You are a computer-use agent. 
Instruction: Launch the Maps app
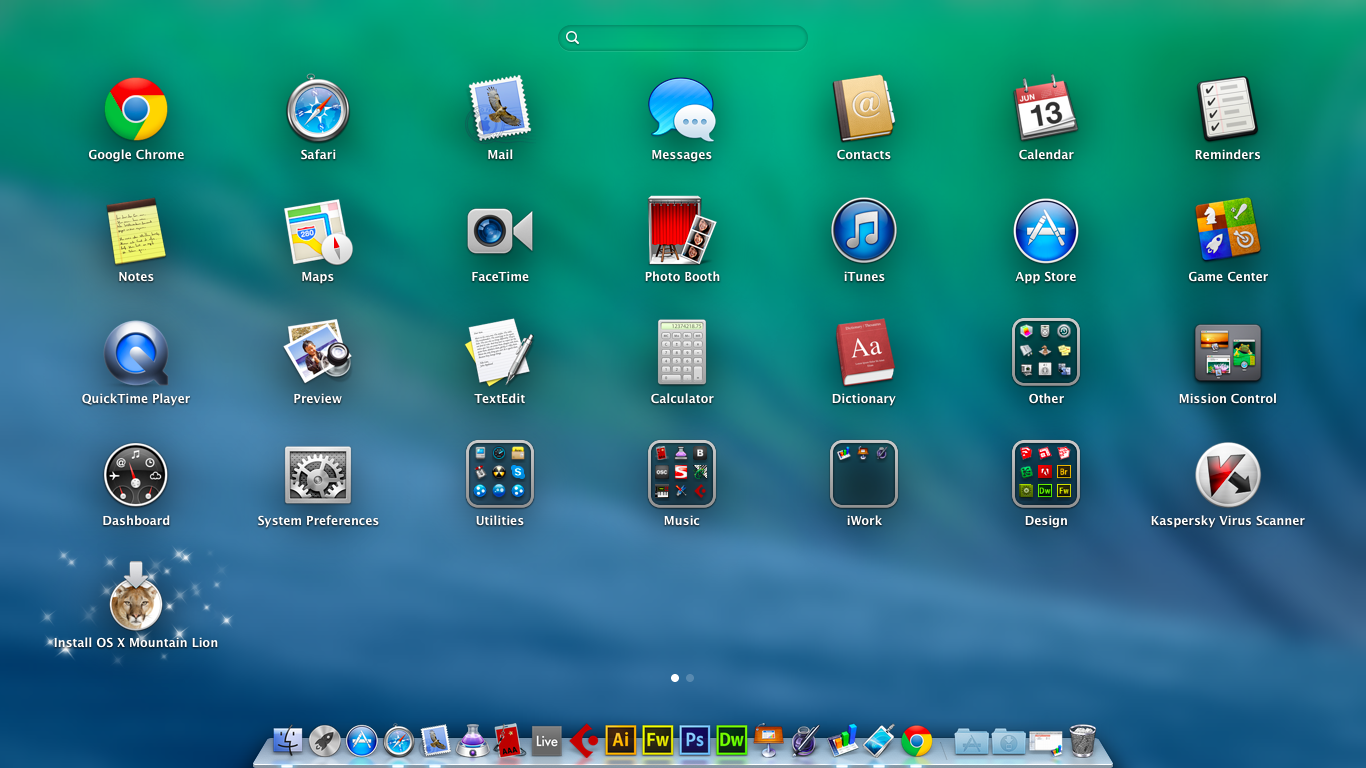click(318, 231)
